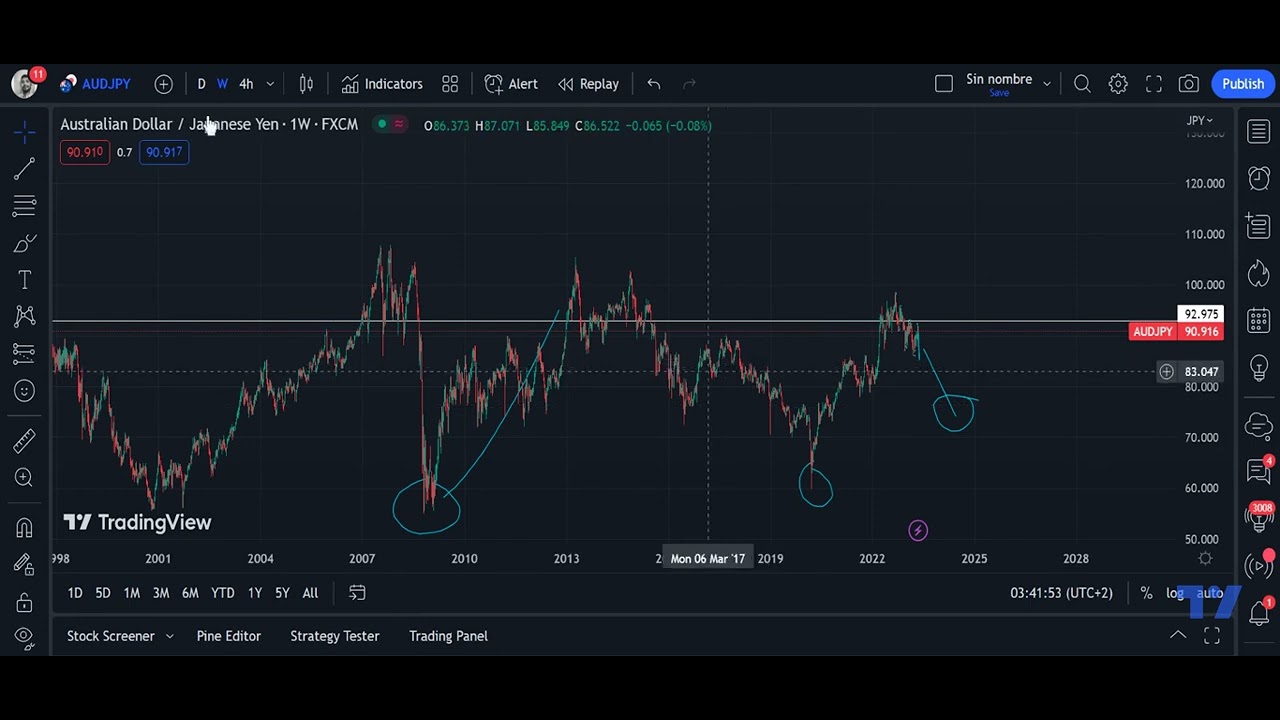This screenshot has height=720, width=1280.
Task: Expand the Sin nombre layout dropdown
Action: [1047, 84]
